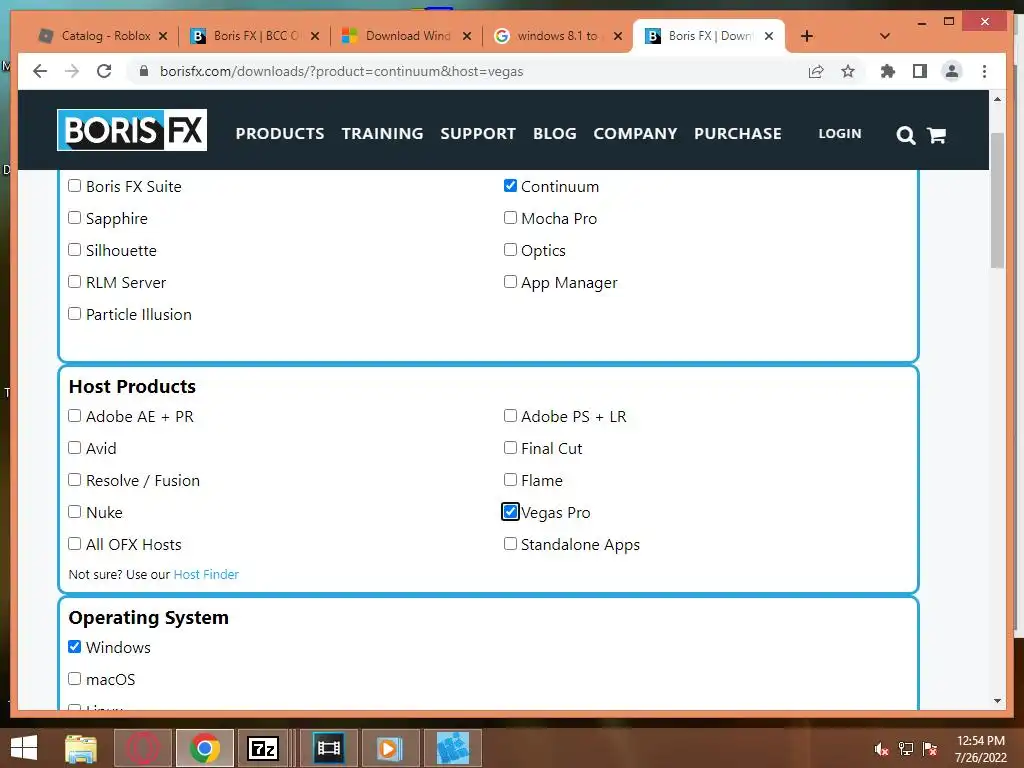Check the RLM Server checkbox
This screenshot has height=768, width=1024.
[x=74, y=282]
